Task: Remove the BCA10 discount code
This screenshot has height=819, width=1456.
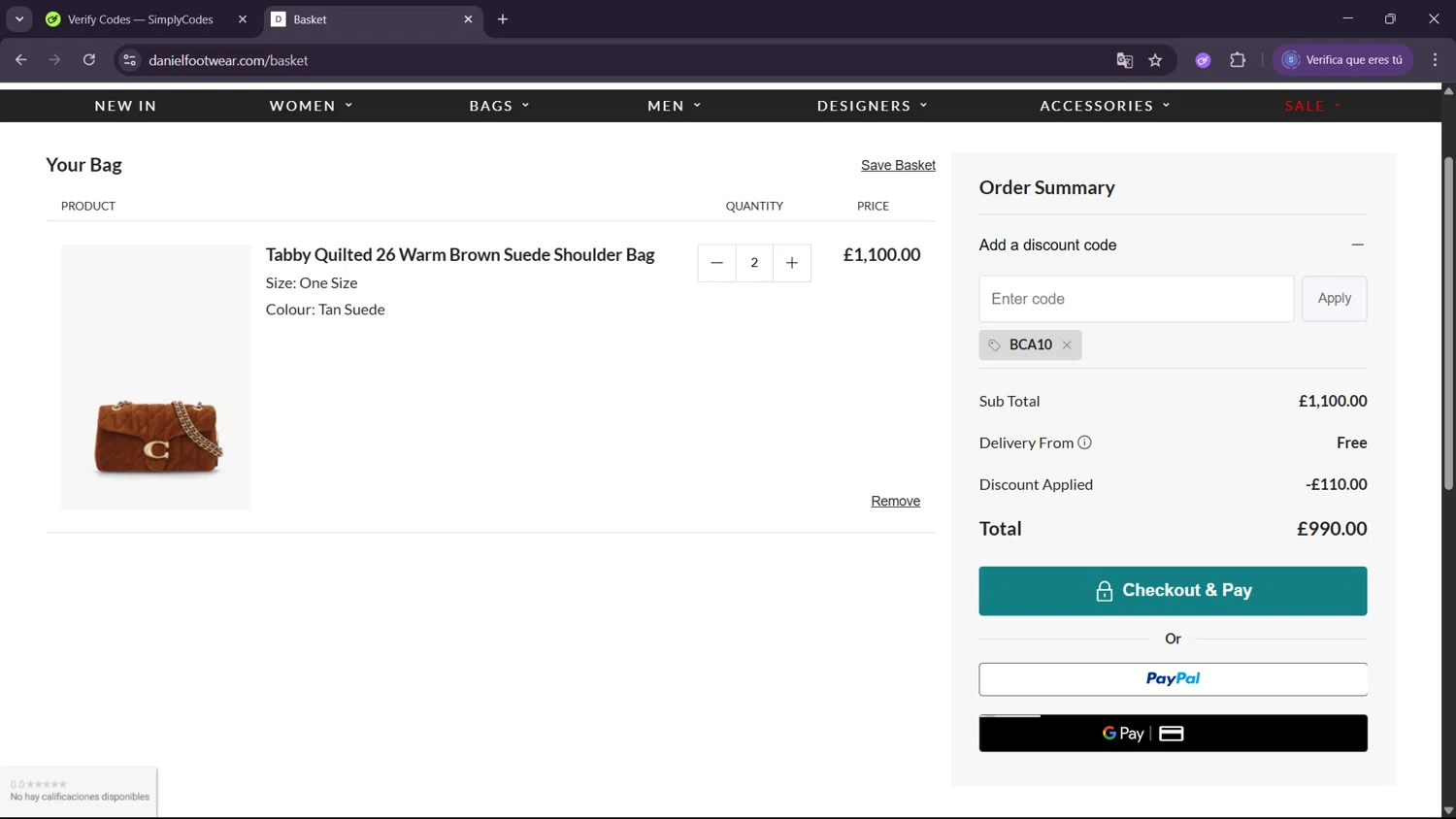Action: [x=1067, y=344]
